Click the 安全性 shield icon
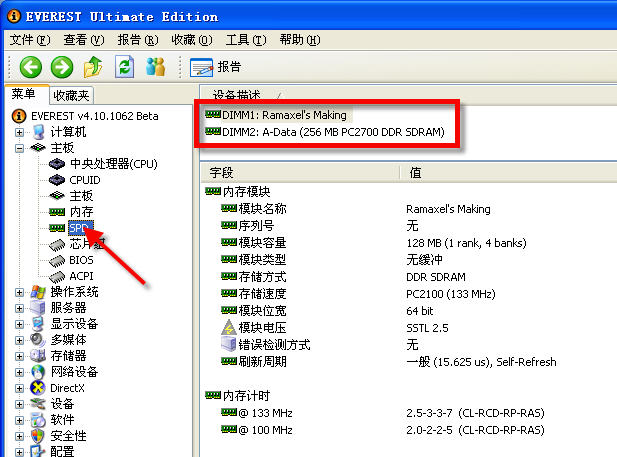This screenshot has height=457, width=617. click(x=38, y=436)
